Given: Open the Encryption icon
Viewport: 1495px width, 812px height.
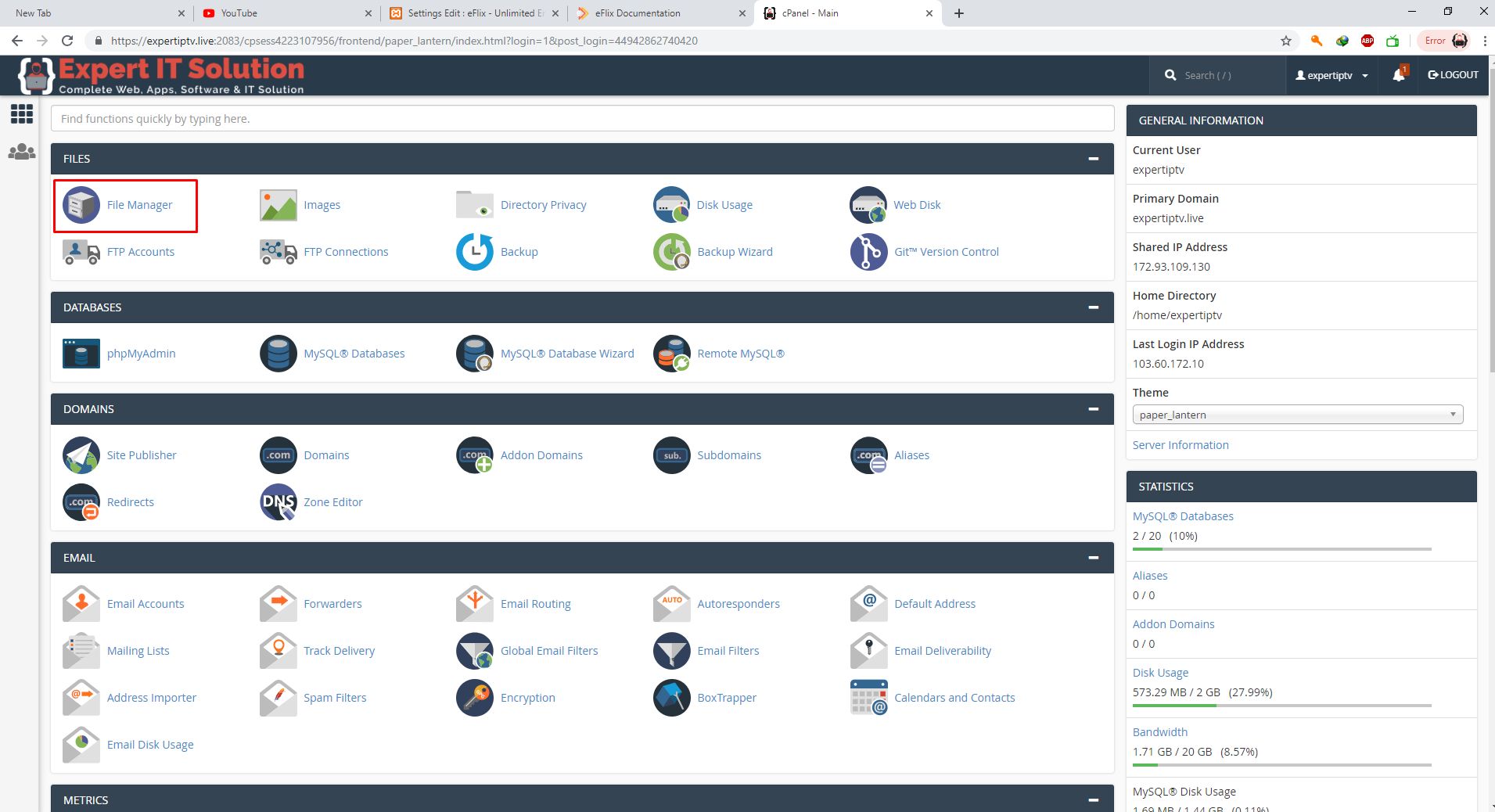Looking at the screenshot, I should pos(475,698).
